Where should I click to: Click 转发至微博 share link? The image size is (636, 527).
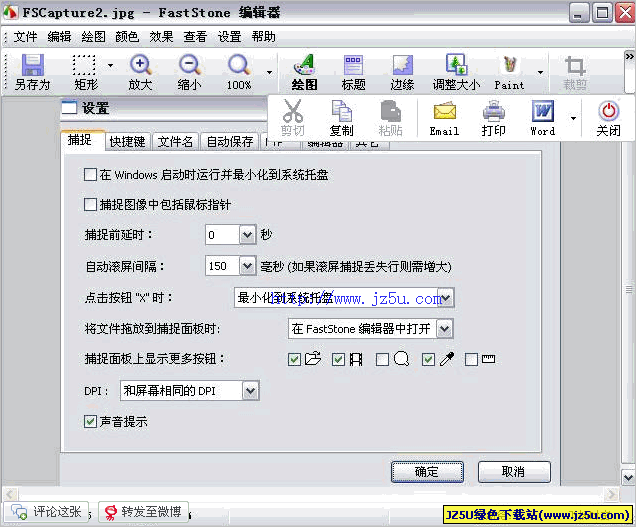coord(142,512)
